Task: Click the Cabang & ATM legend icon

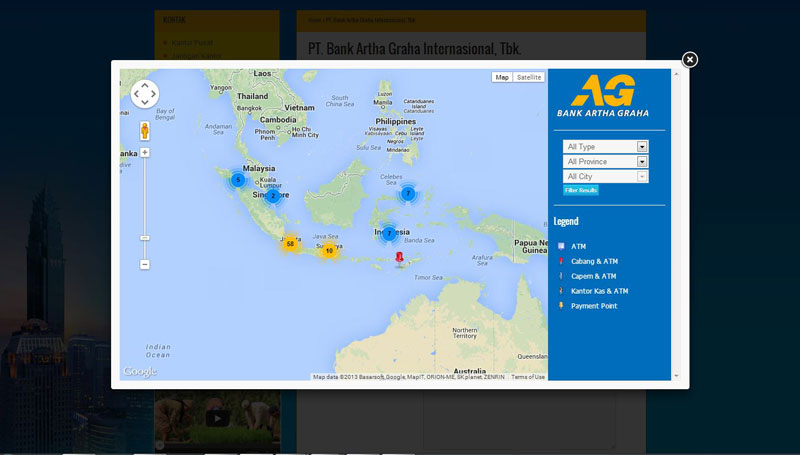Action: click(x=561, y=261)
